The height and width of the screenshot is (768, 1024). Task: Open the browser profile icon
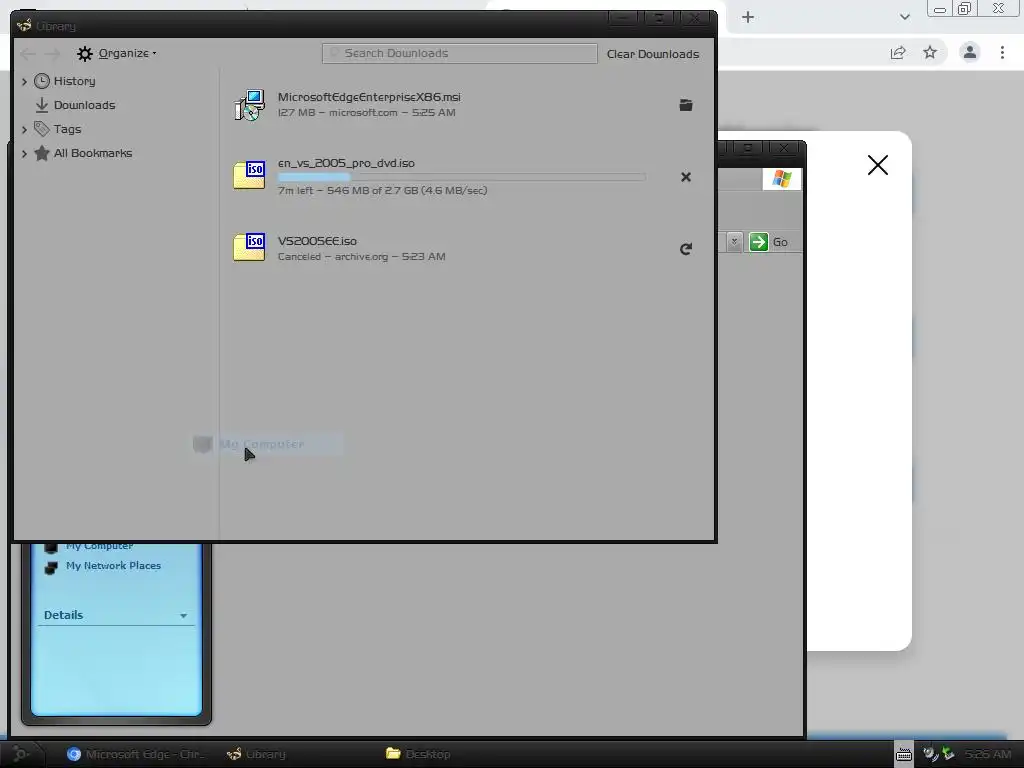970,52
